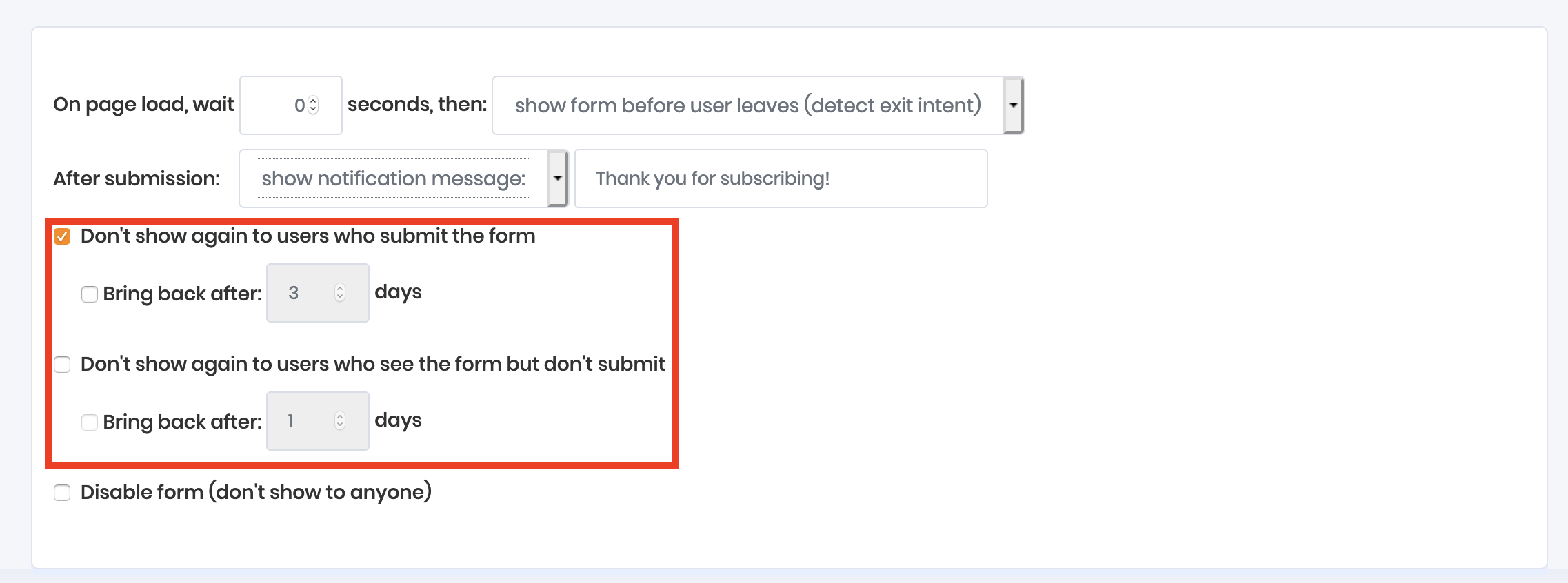Click the "Bring back after:" label beside 3 days

point(182,294)
